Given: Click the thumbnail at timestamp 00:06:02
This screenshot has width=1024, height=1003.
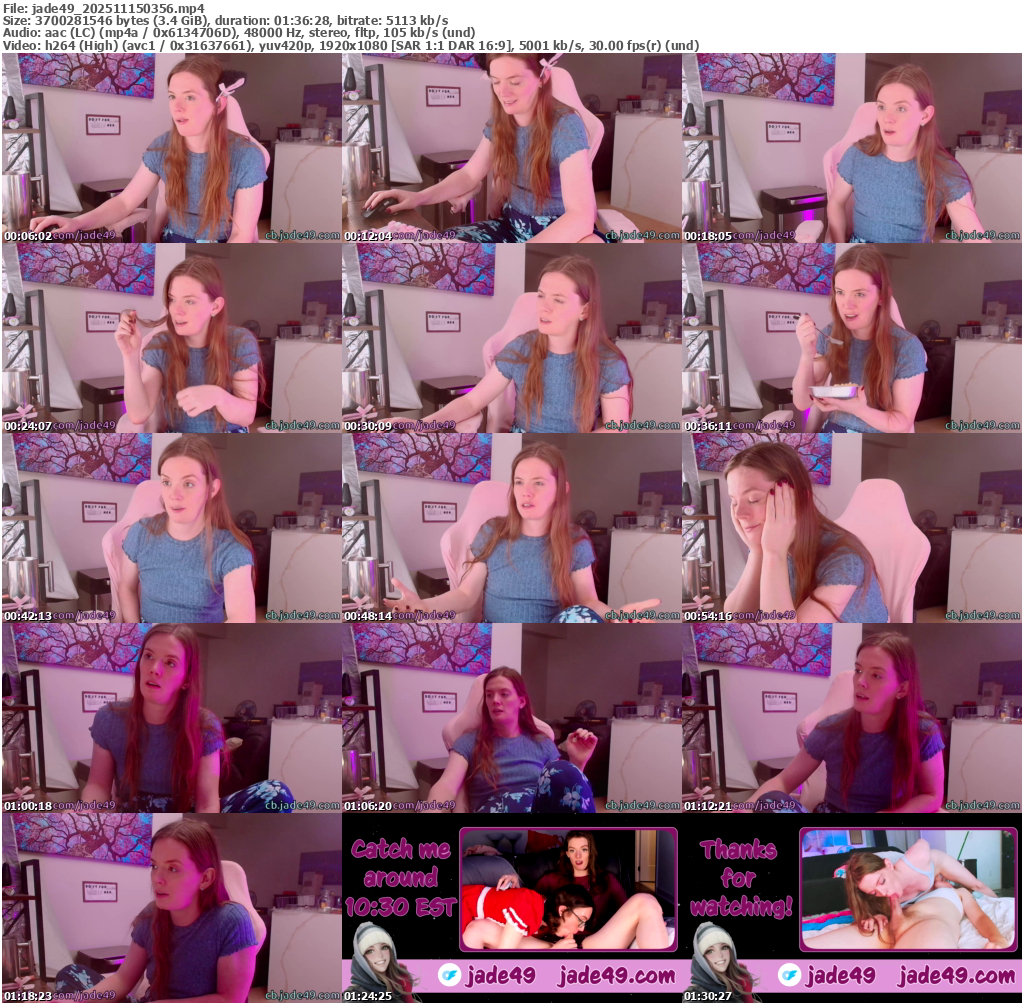Looking at the screenshot, I should coord(171,148).
